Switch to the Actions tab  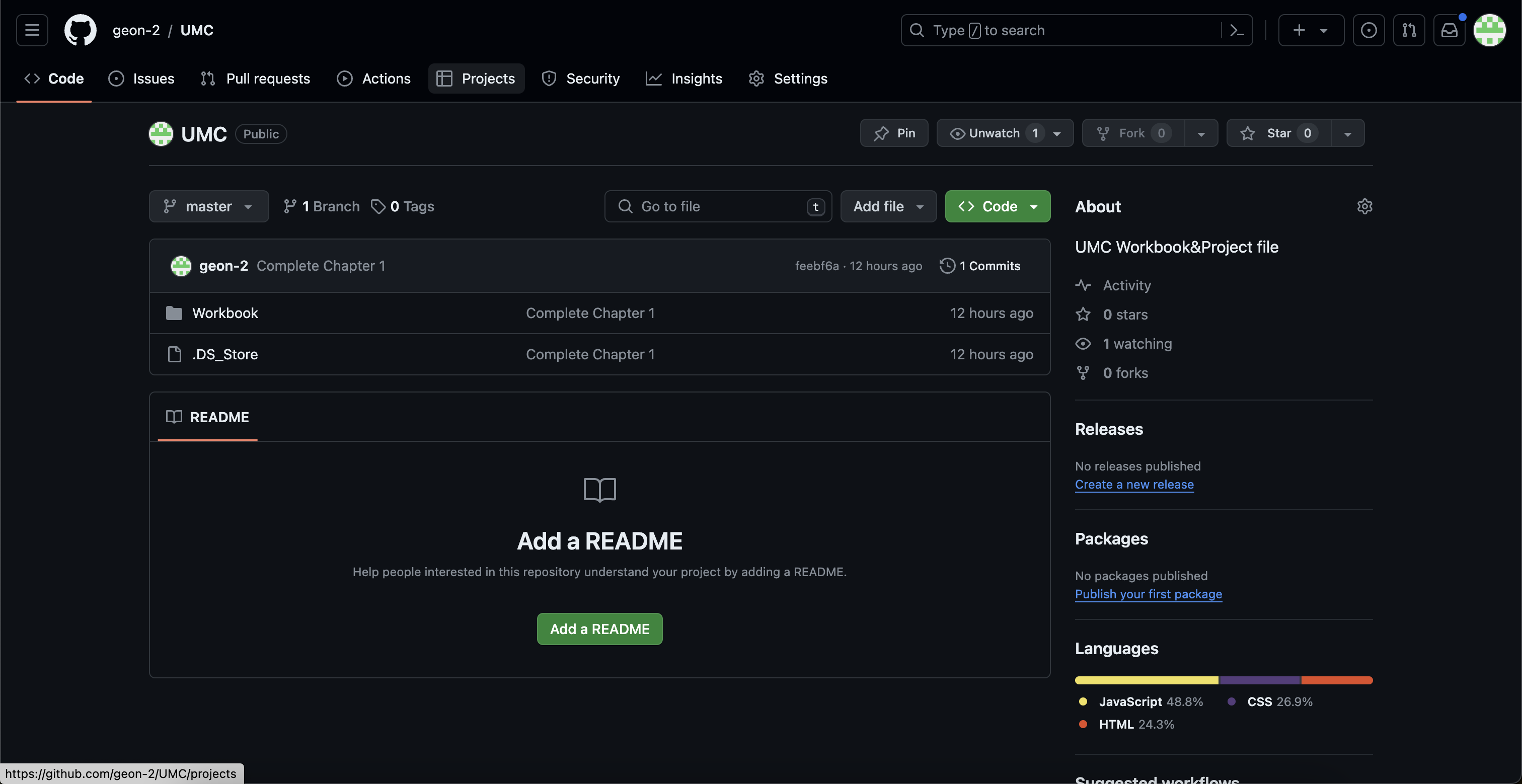click(373, 79)
